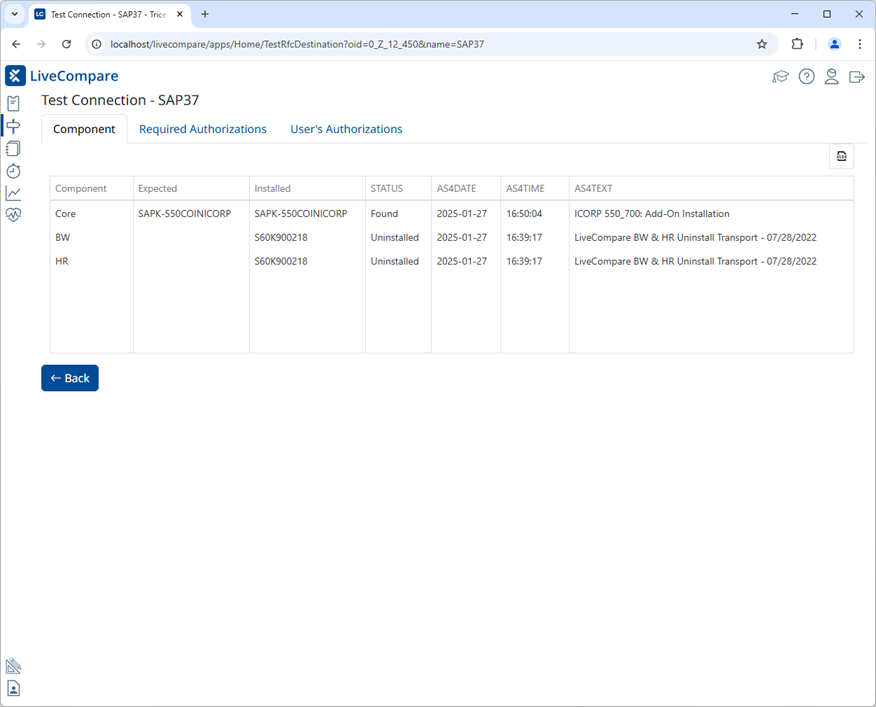Screen dimensions: 876x707
Task: Click the STATUS column header
Action: point(386,188)
